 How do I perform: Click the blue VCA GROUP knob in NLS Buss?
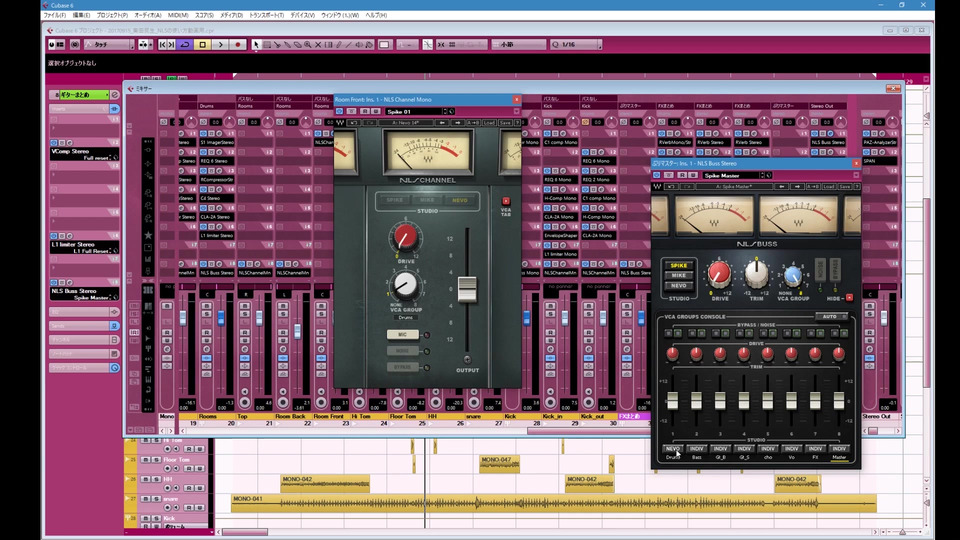tap(793, 276)
